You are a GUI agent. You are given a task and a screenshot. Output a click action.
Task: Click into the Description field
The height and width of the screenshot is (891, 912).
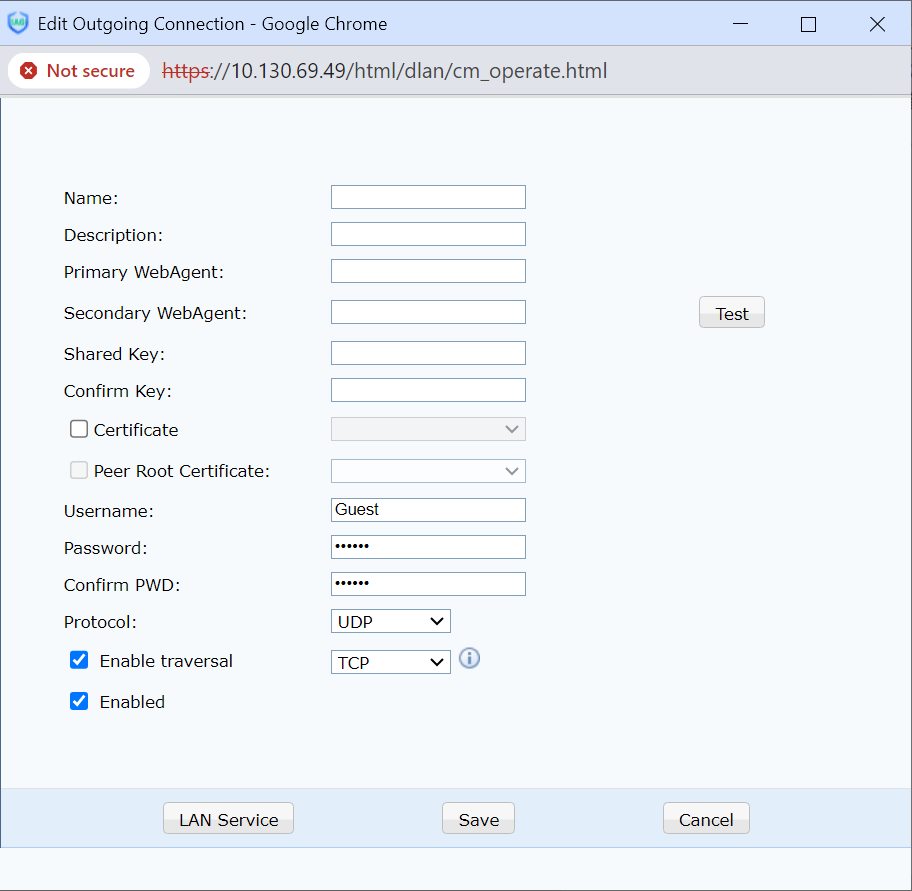[428, 234]
